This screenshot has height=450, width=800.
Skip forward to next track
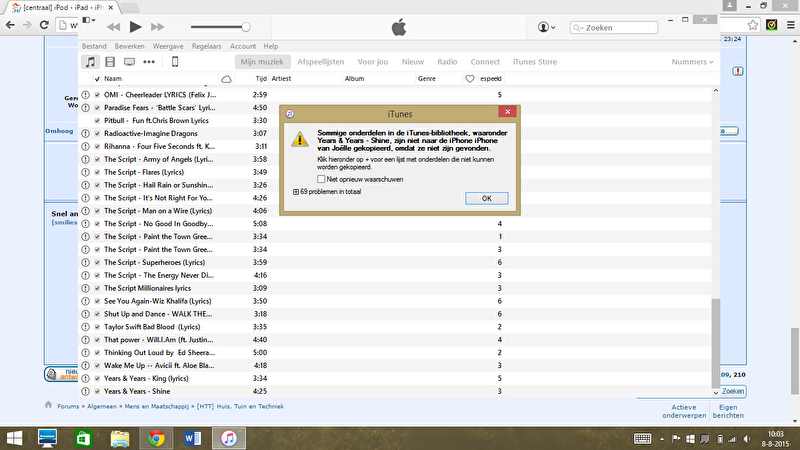tap(158, 27)
